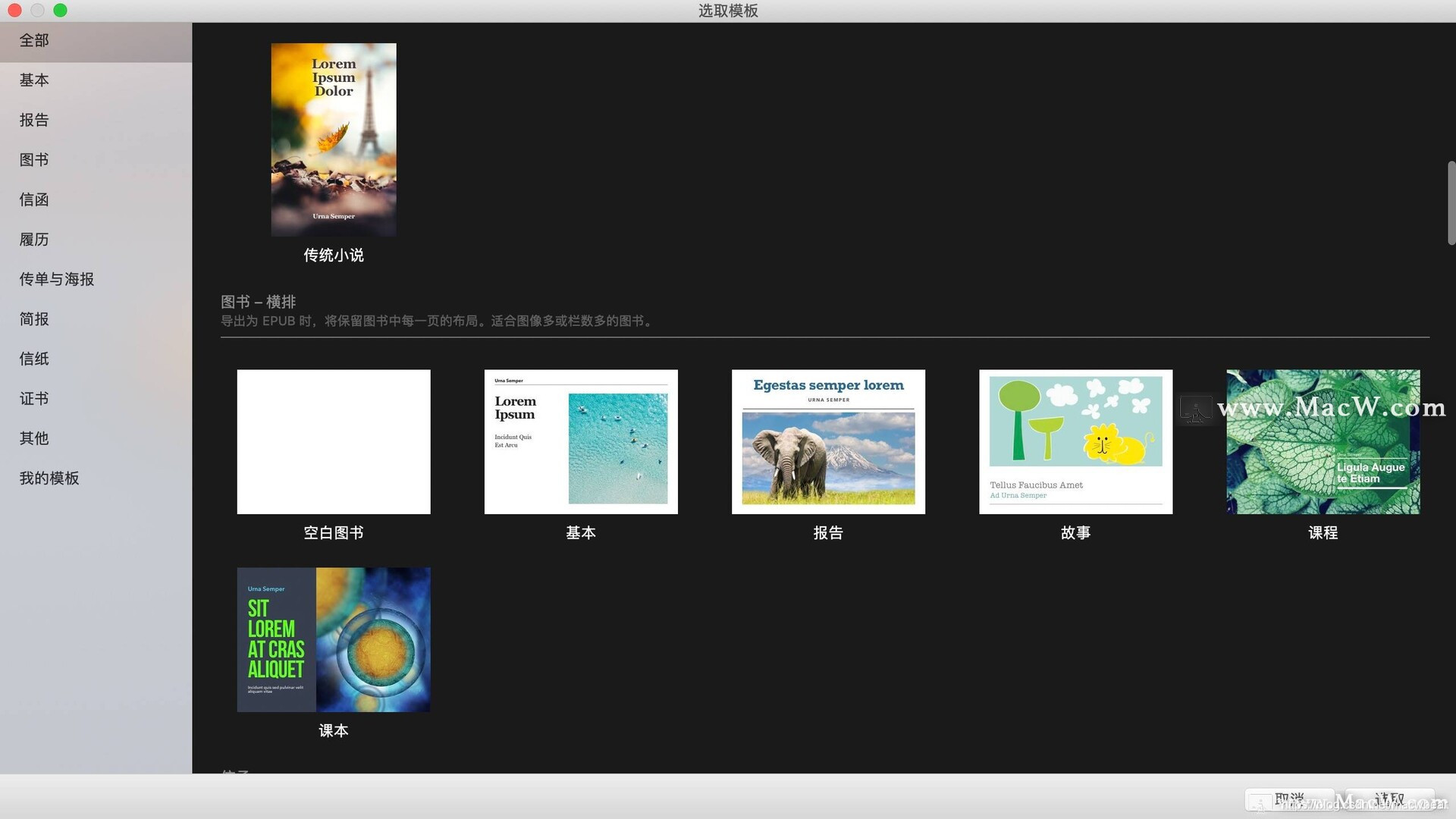1456x819 pixels.
Task: Choose the 空白图书 blank book template
Action: (x=334, y=441)
